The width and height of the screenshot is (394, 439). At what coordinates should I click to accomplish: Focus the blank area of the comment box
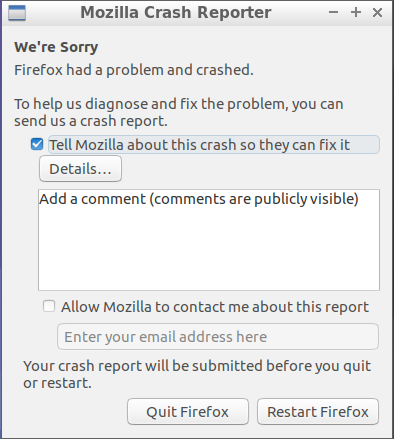pyautogui.click(x=209, y=250)
